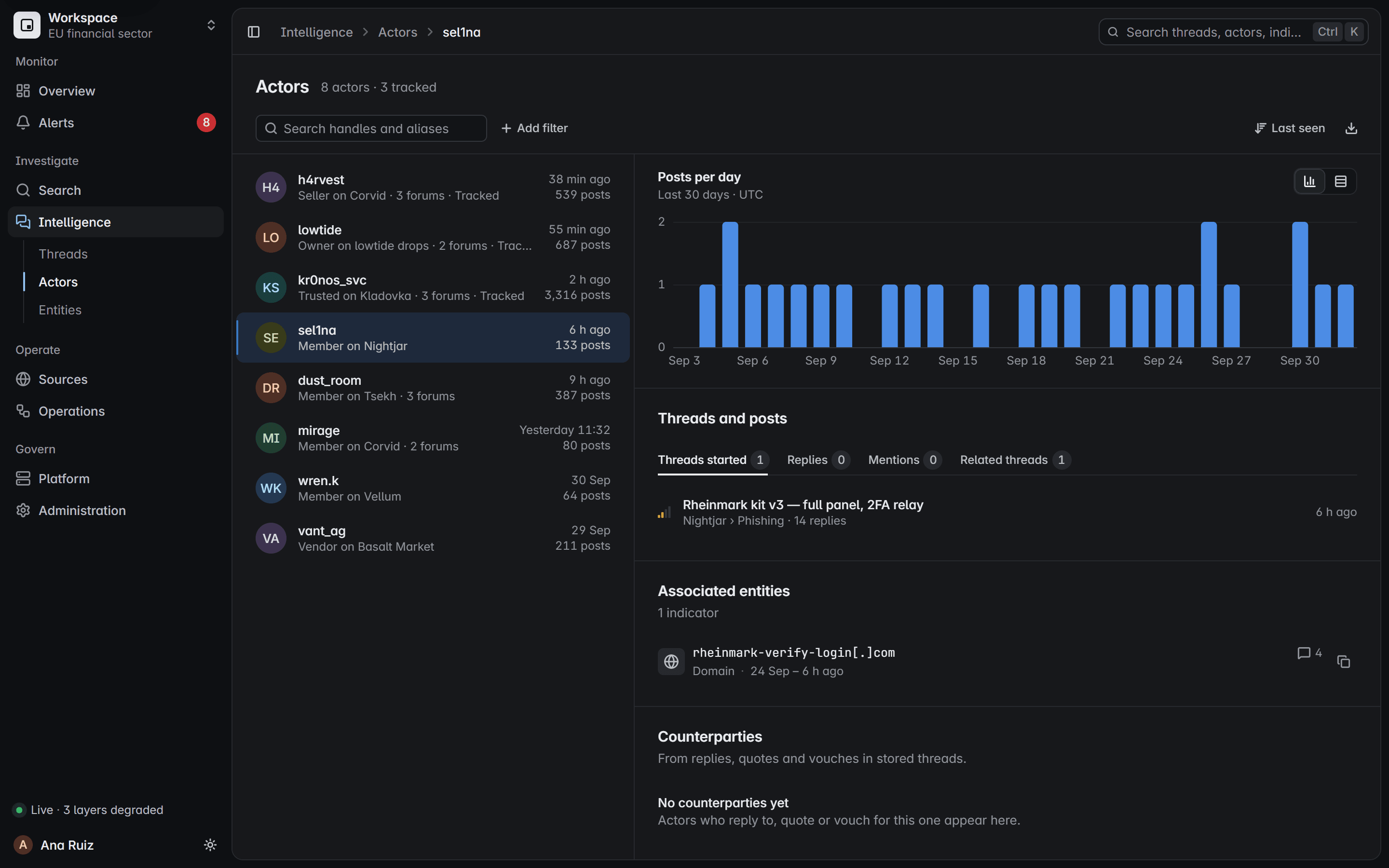Open the comments icon showing 4
The width and height of the screenshot is (1389, 868).
click(1309, 653)
